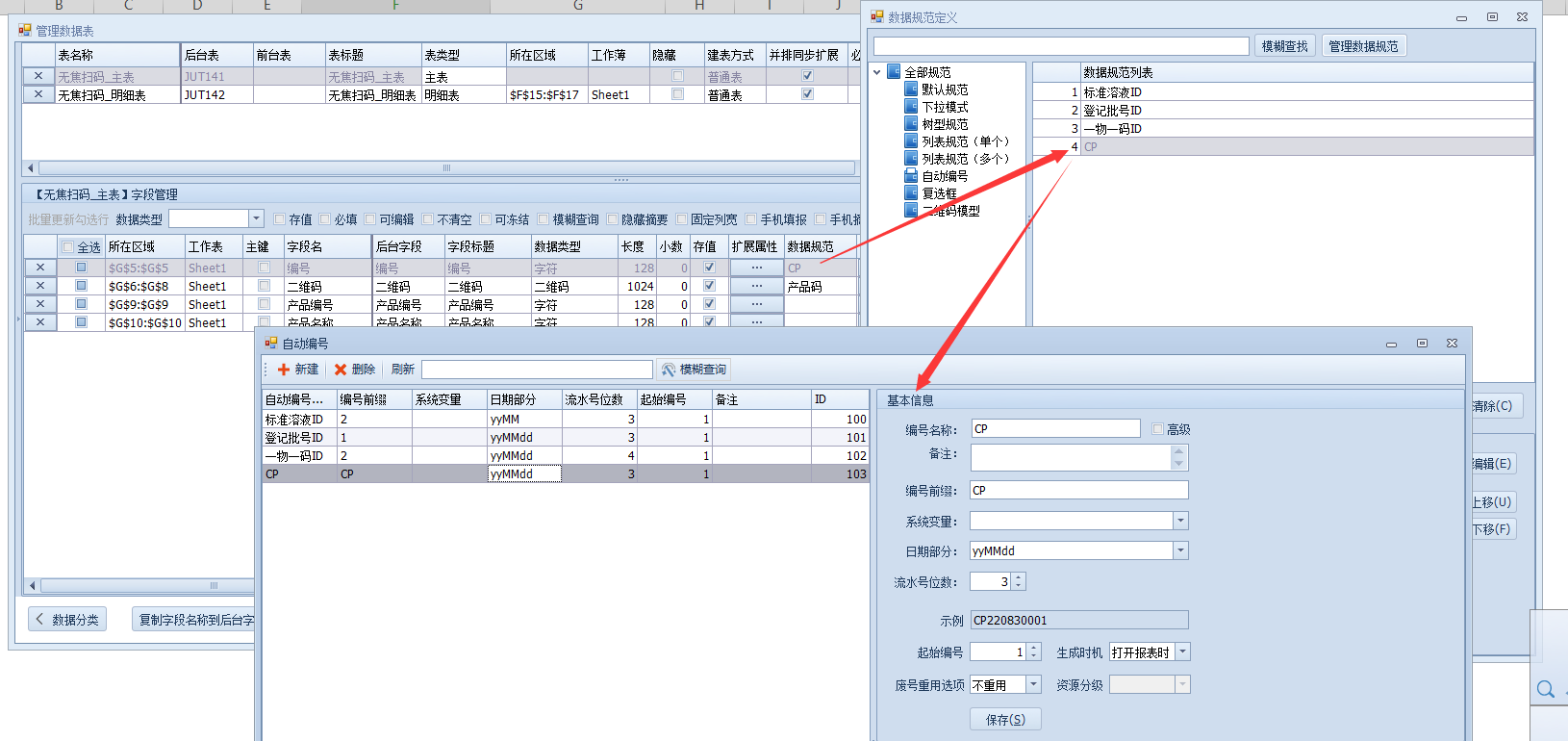Select the 自动编号 item in the specification tree
The image size is (1568, 741).
point(944,176)
